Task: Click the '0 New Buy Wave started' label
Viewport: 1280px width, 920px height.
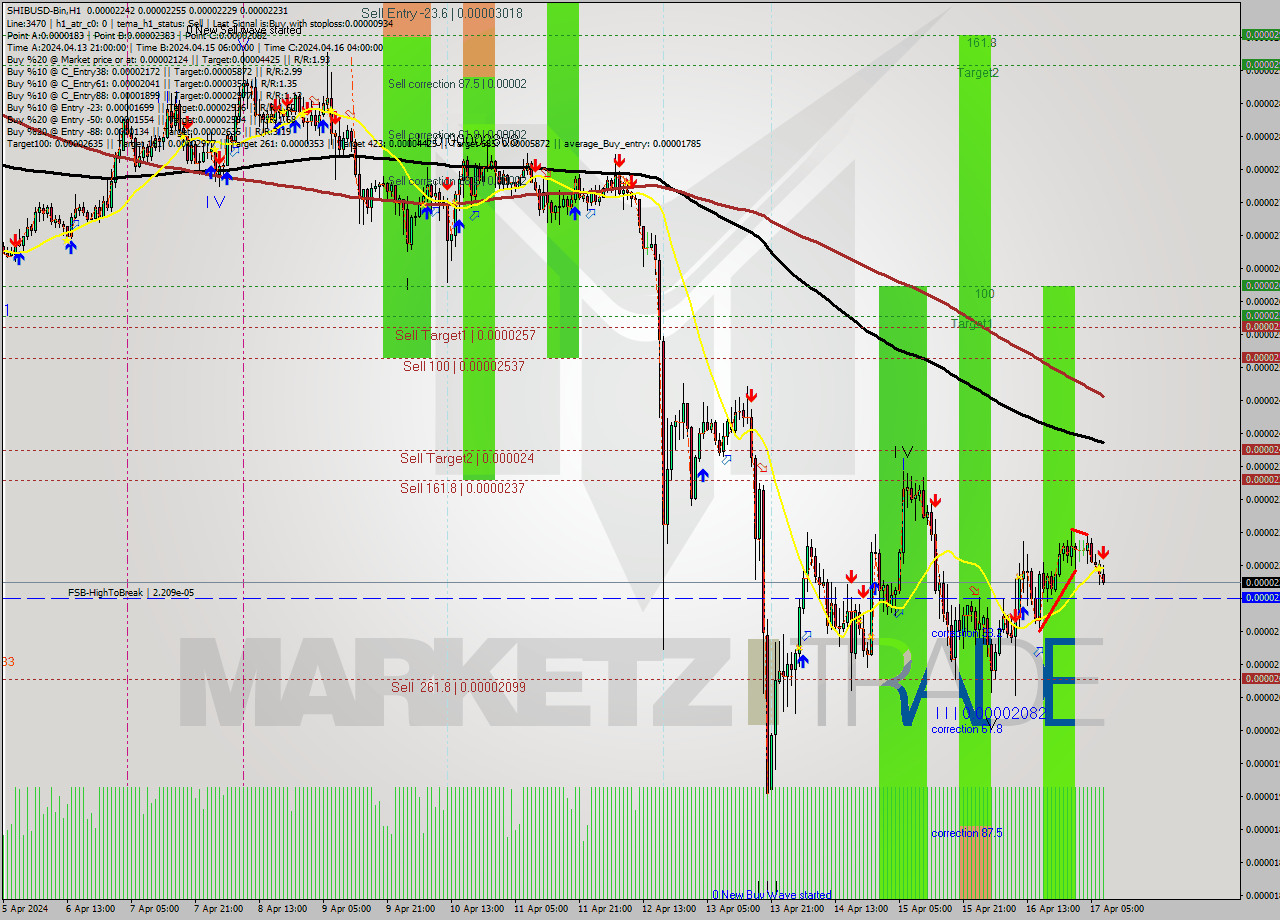Action: point(771,895)
